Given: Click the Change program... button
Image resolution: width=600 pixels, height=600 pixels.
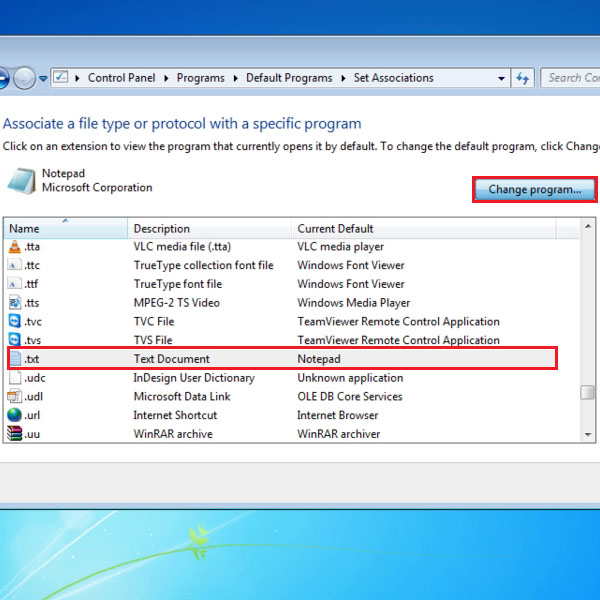Looking at the screenshot, I should click(535, 189).
